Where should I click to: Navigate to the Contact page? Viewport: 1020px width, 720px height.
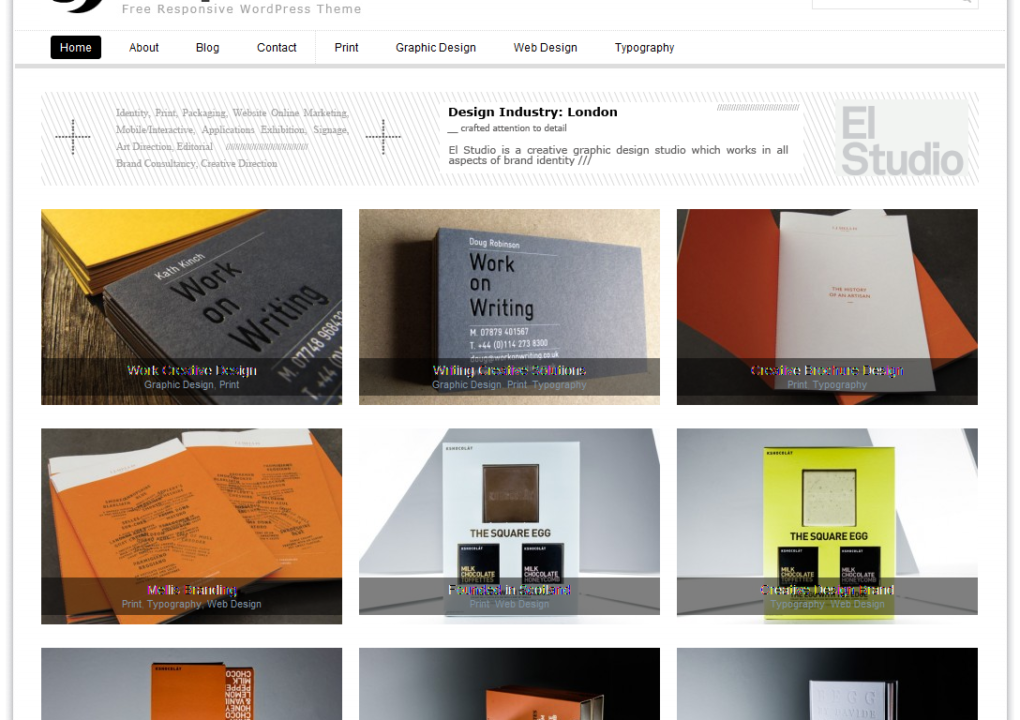(x=277, y=47)
